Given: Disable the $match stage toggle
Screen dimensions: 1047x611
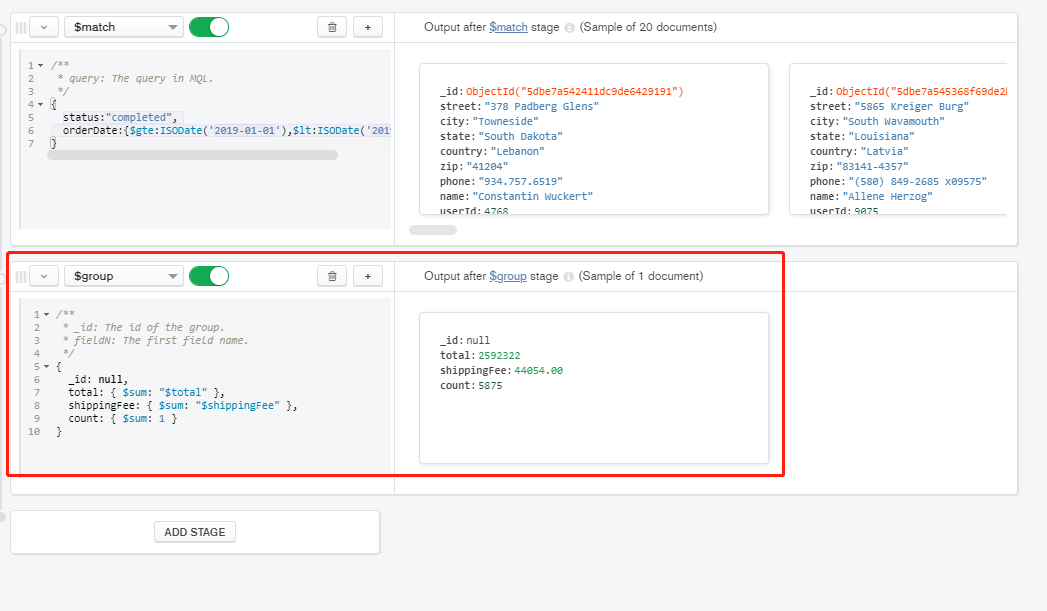Looking at the screenshot, I should [209, 27].
